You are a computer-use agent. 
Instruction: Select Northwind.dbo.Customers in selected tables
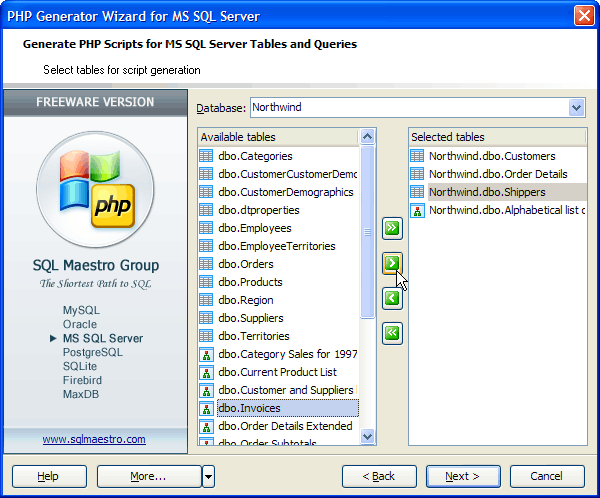[x=492, y=156]
